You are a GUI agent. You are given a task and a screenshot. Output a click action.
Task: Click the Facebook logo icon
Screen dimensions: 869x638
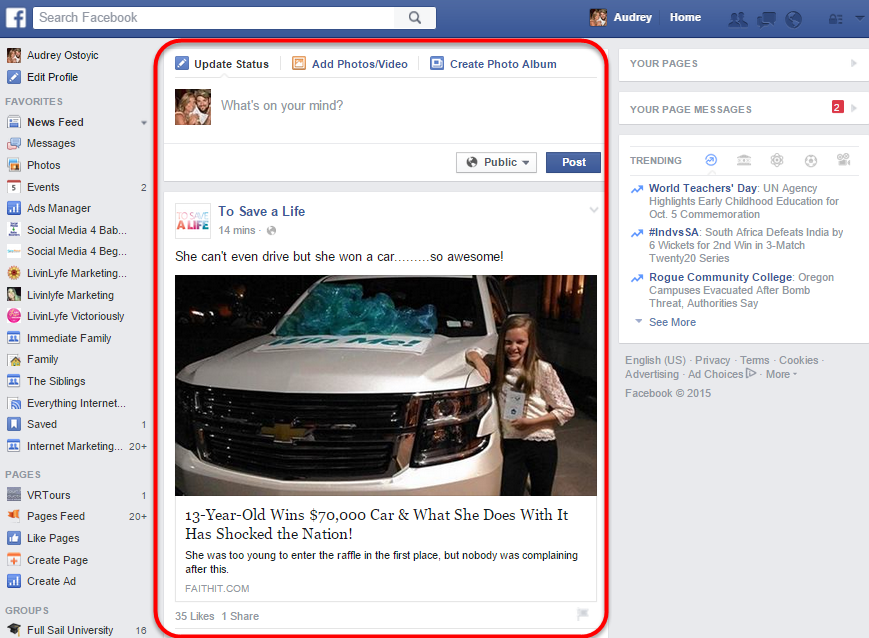click(16, 18)
